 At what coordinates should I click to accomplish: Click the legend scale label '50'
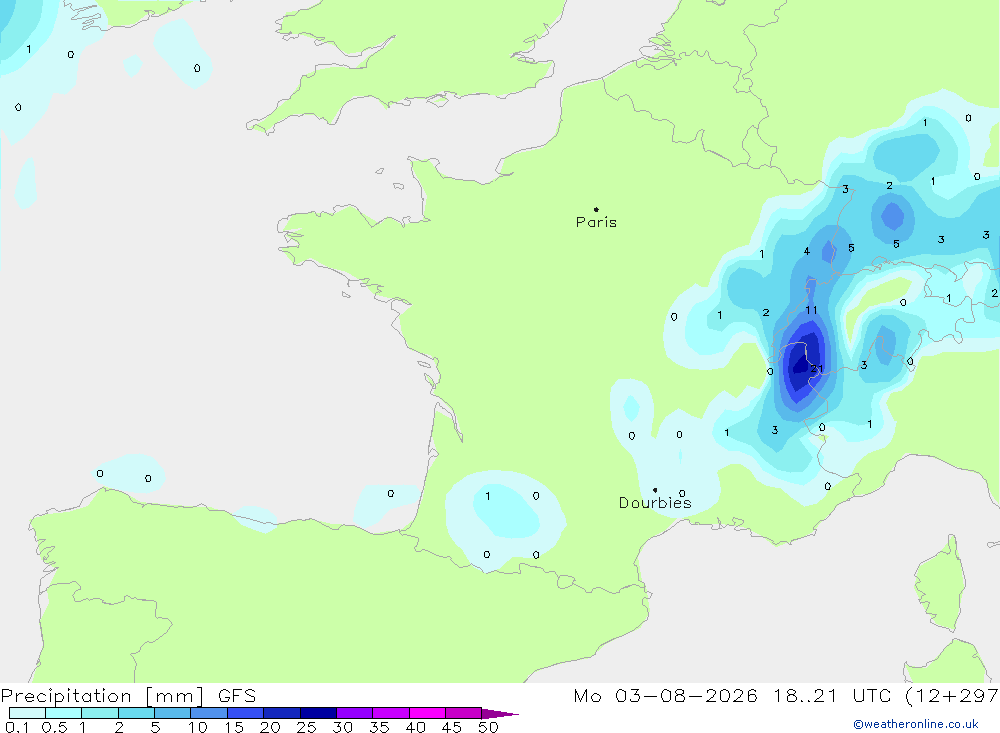pos(488,727)
